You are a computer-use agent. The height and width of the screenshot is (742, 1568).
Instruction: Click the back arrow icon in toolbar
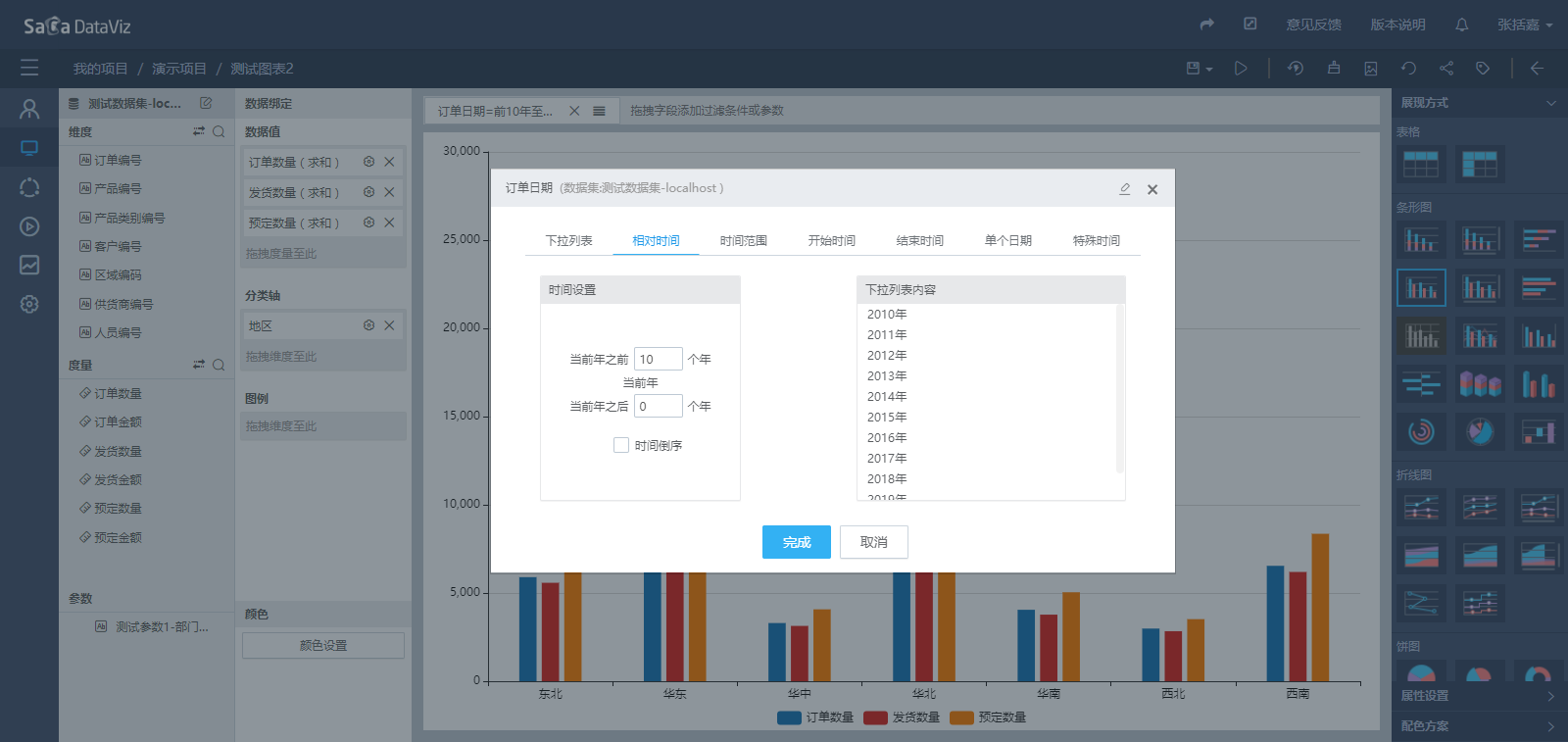pyautogui.click(x=1537, y=69)
